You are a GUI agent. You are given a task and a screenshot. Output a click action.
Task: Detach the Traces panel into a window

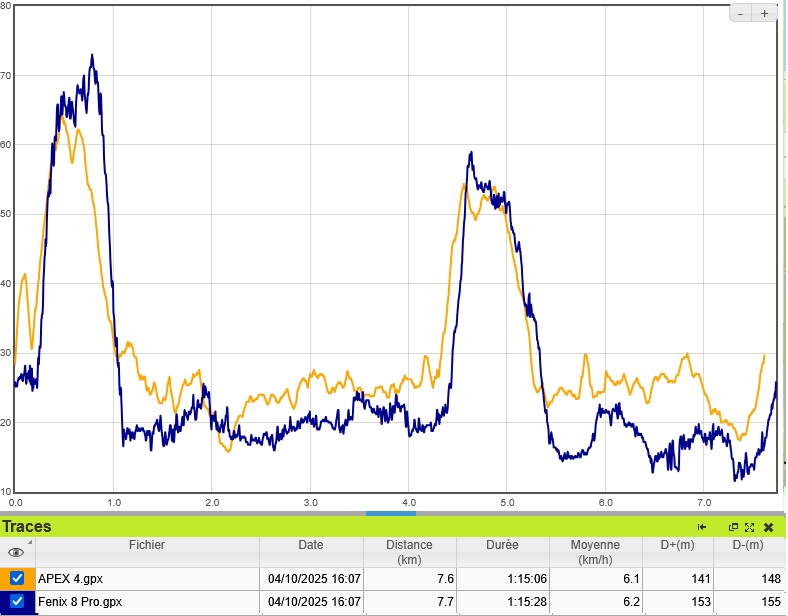tap(733, 527)
